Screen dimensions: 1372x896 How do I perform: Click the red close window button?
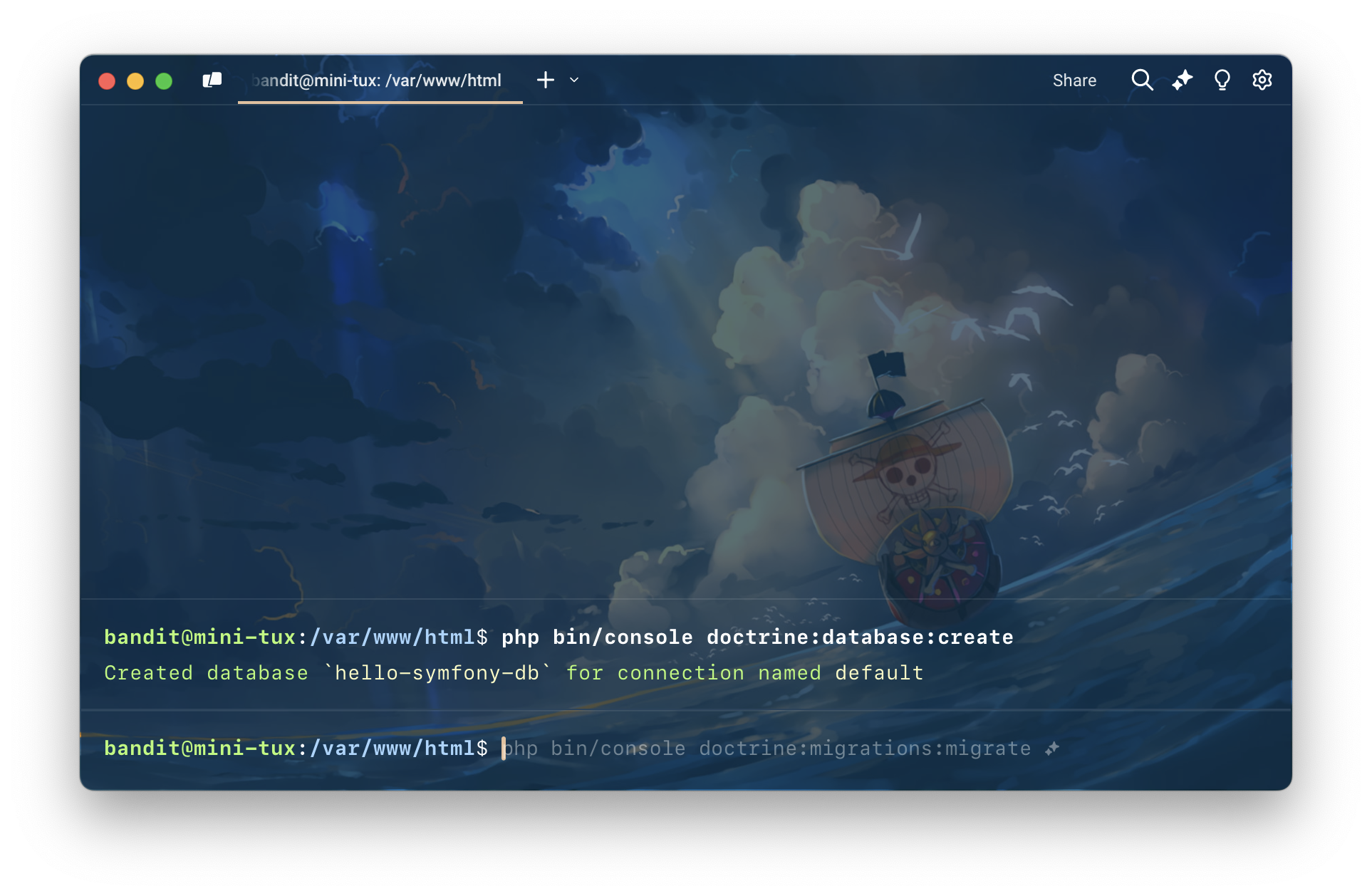[x=107, y=81]
